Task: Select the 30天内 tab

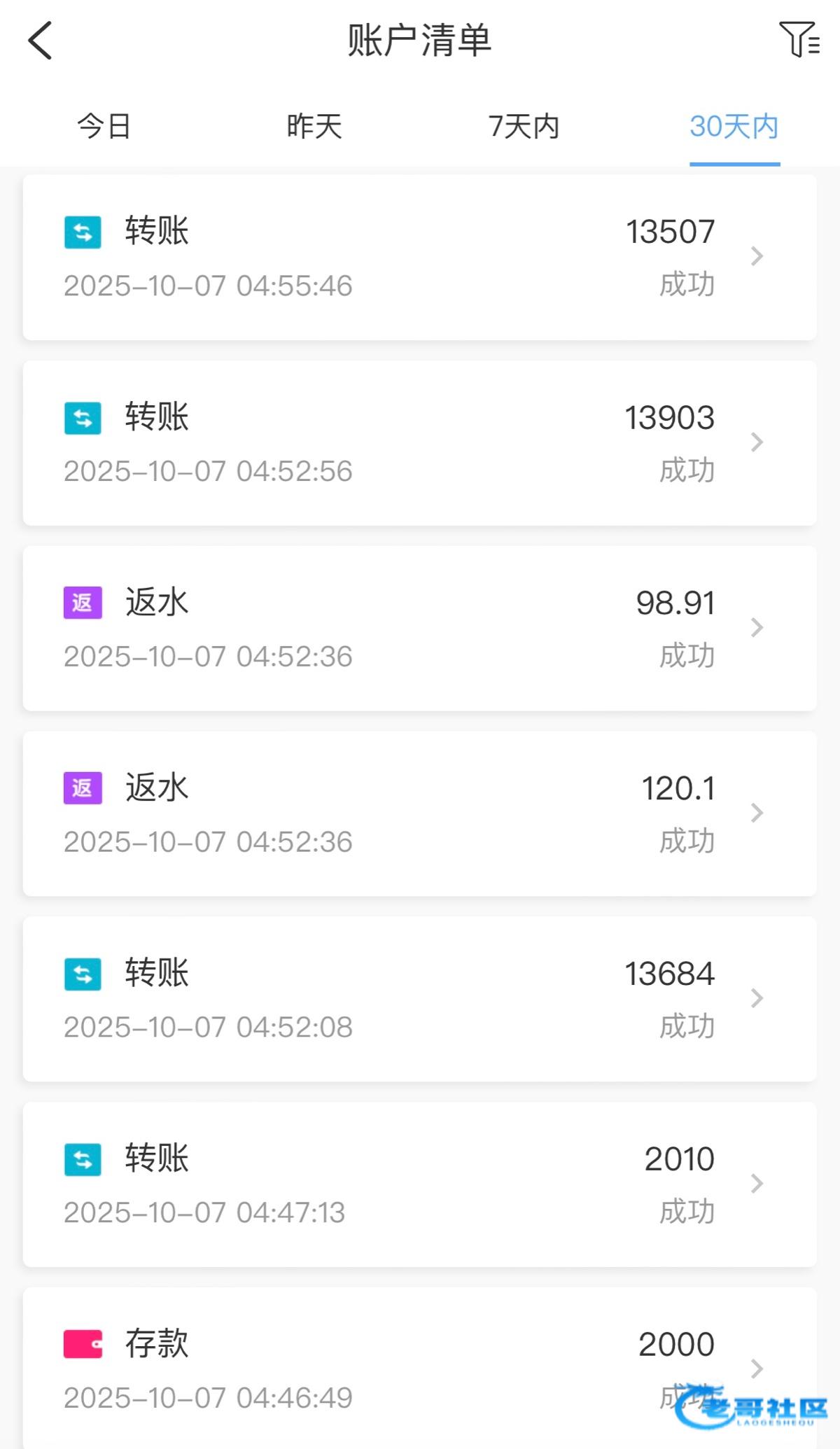Action: coord(734,127)
